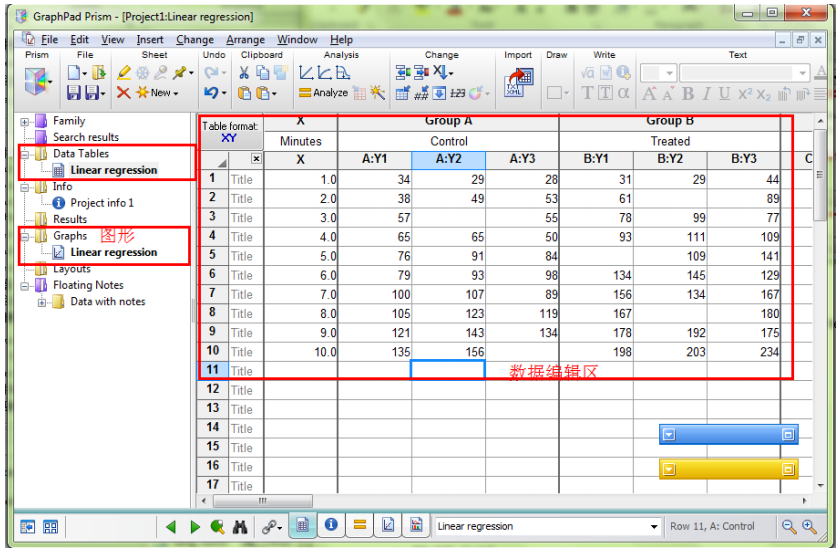The image size is (838, 551).
Task: Zoom in with the magnifier plus icon
Action: click(x=809, y=526)
